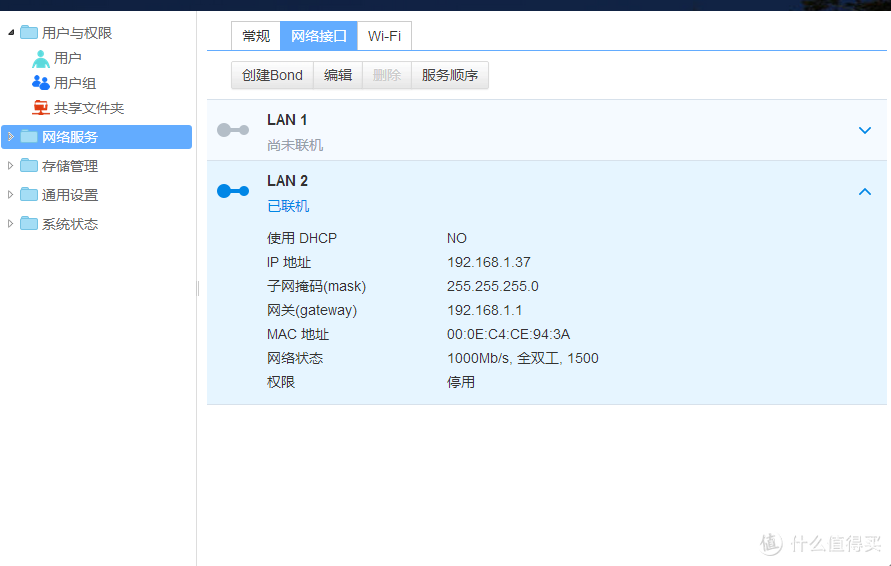Click the 通用设置 folder icon

click(x=29, y=195)
